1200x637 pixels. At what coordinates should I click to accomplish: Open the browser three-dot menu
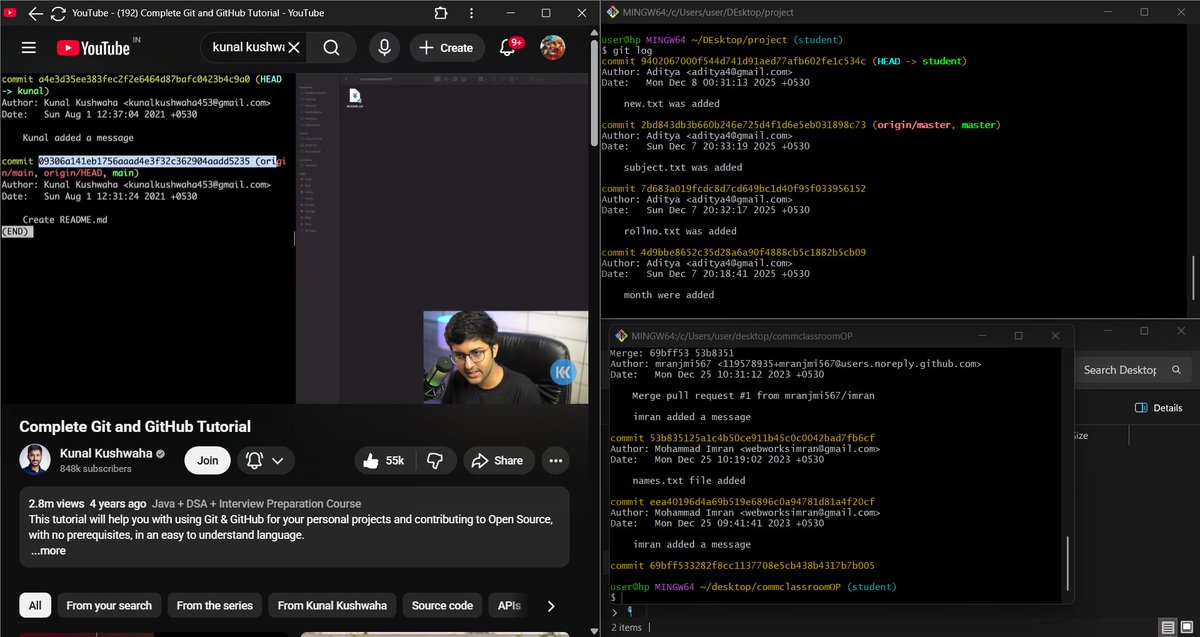point(470,12)
